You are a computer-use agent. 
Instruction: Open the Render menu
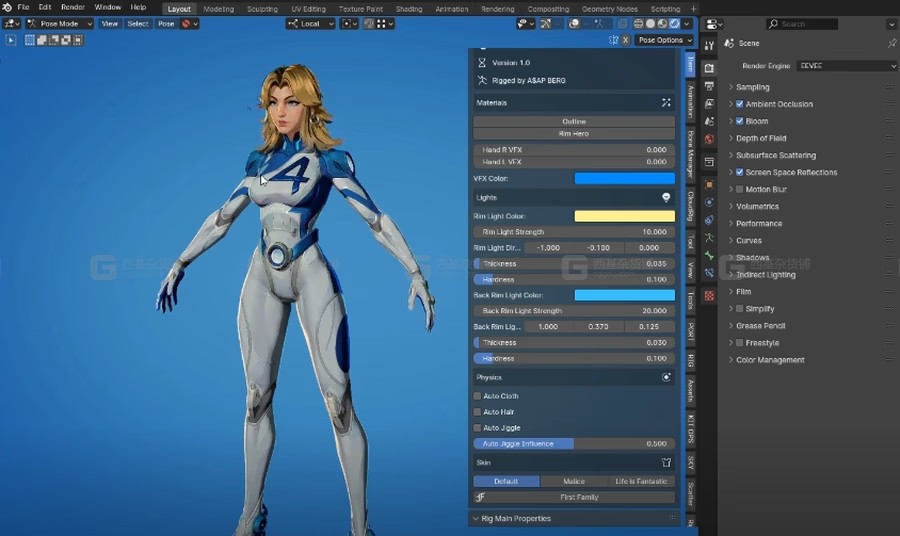(73, 8)
